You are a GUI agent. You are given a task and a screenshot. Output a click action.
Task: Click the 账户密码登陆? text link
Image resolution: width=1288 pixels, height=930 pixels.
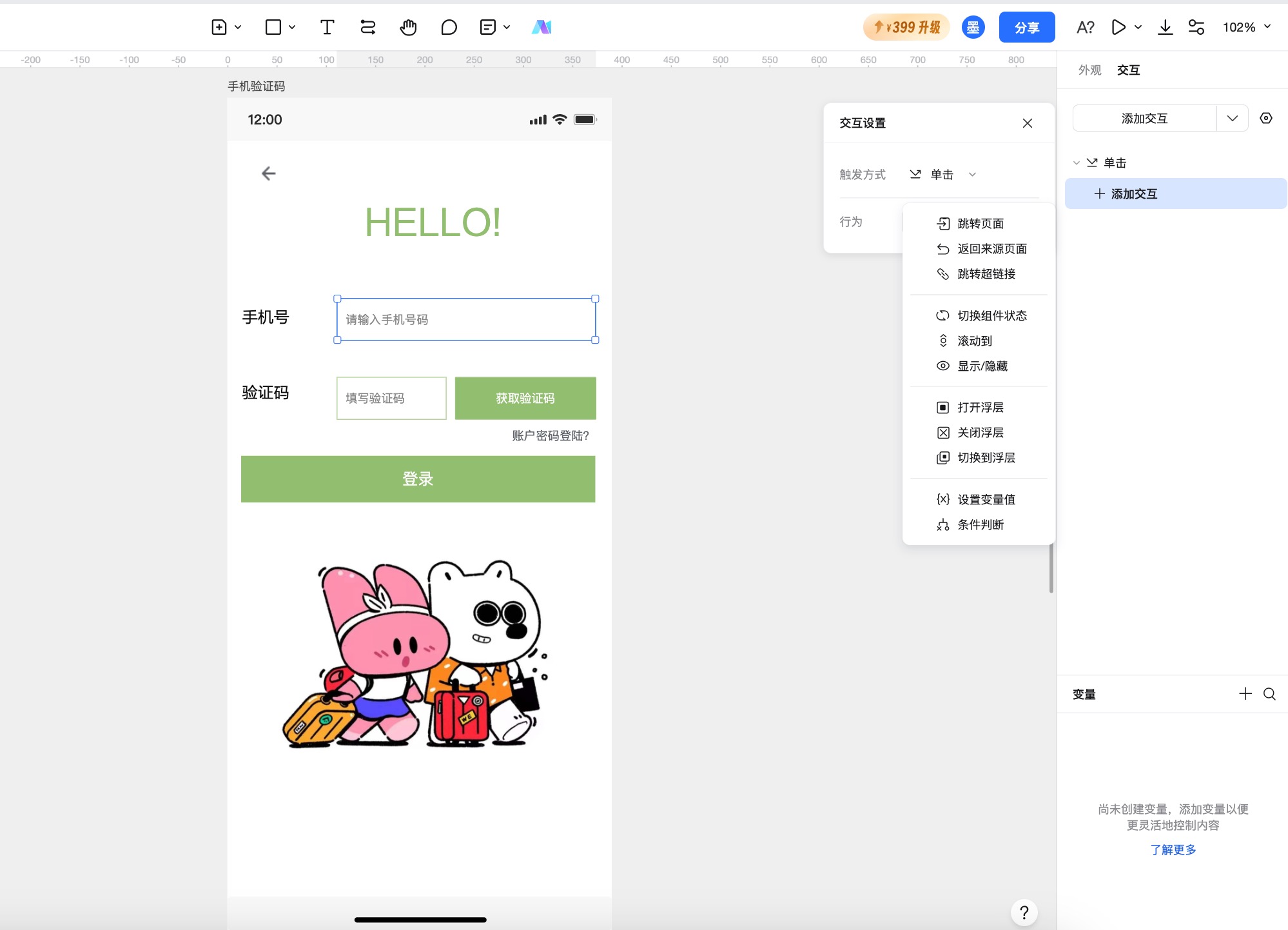point(551,435)
